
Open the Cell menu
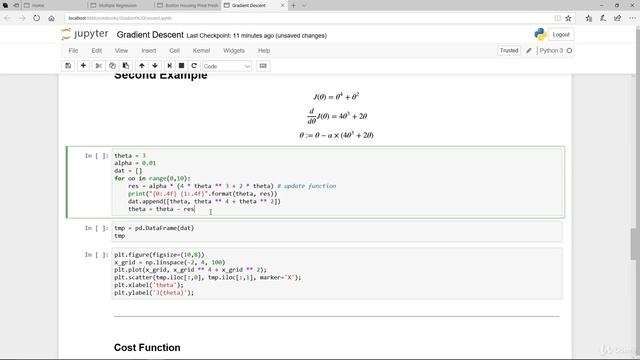[x=174, y=51]
